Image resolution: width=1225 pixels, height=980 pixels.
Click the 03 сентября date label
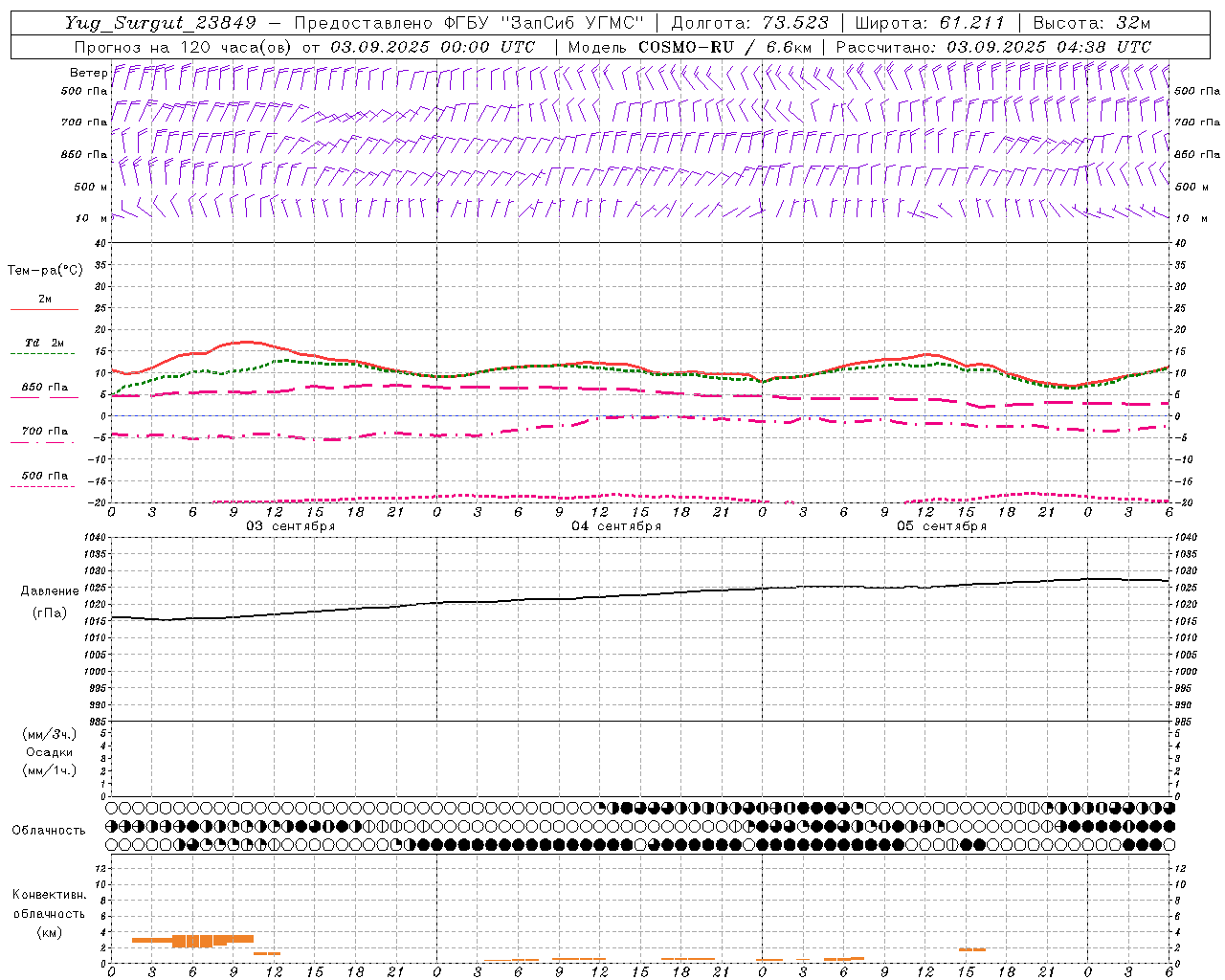click(290, 526)
